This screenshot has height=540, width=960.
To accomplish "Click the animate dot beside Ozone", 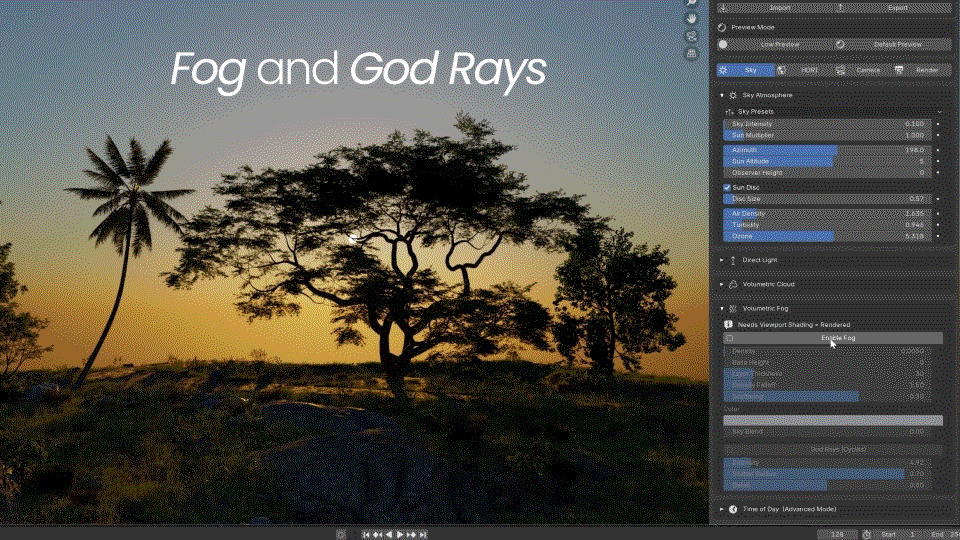I will click(x=938, y=236).
